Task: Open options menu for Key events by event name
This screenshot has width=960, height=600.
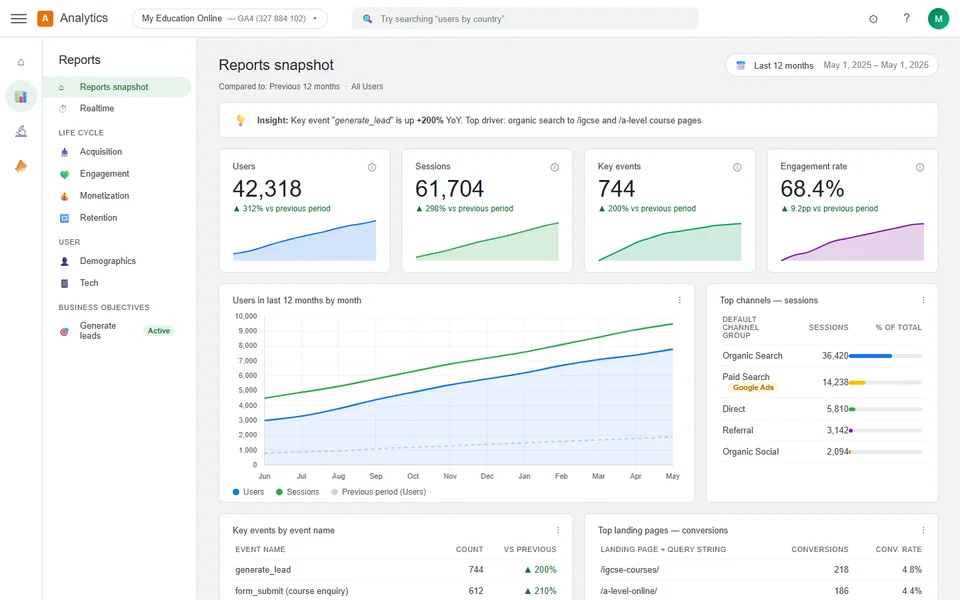Action: (x=558, y=530)
